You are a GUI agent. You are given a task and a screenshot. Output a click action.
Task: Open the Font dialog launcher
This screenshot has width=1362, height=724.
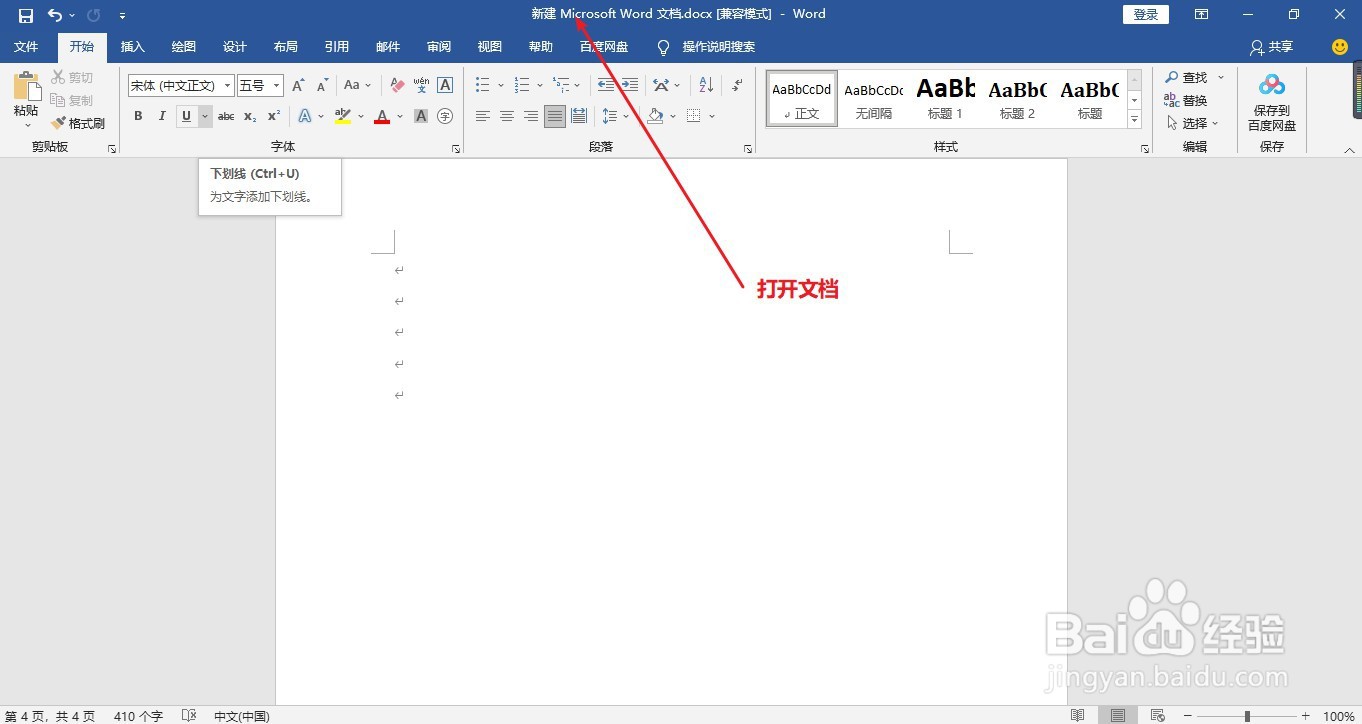(x=456, y=148)
